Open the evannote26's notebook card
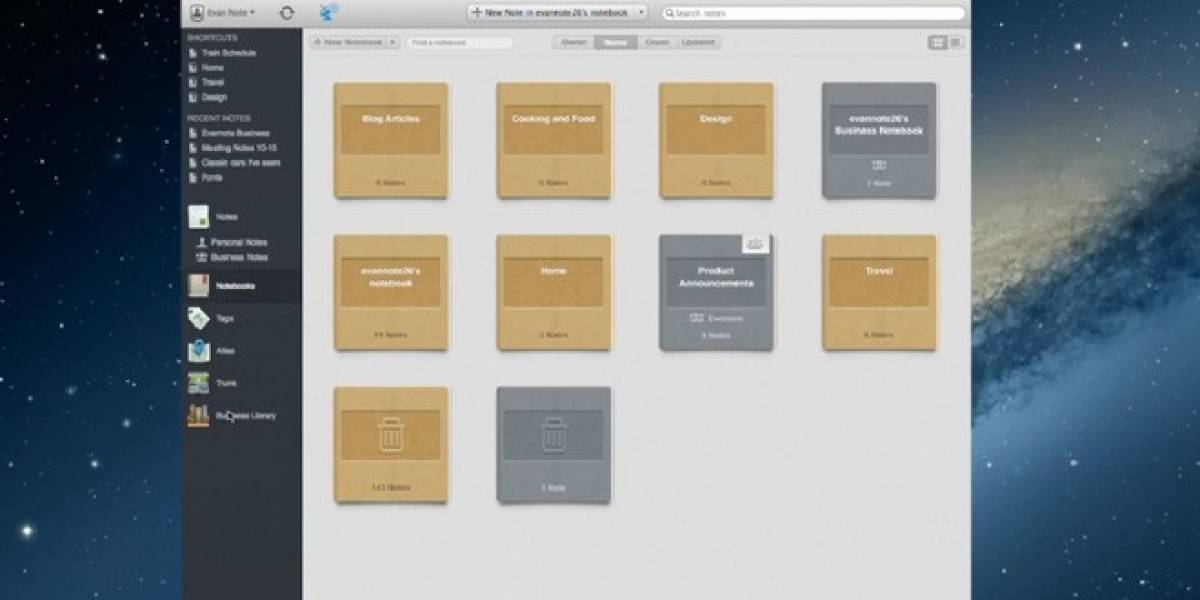1200x600 pixels. 391,292
